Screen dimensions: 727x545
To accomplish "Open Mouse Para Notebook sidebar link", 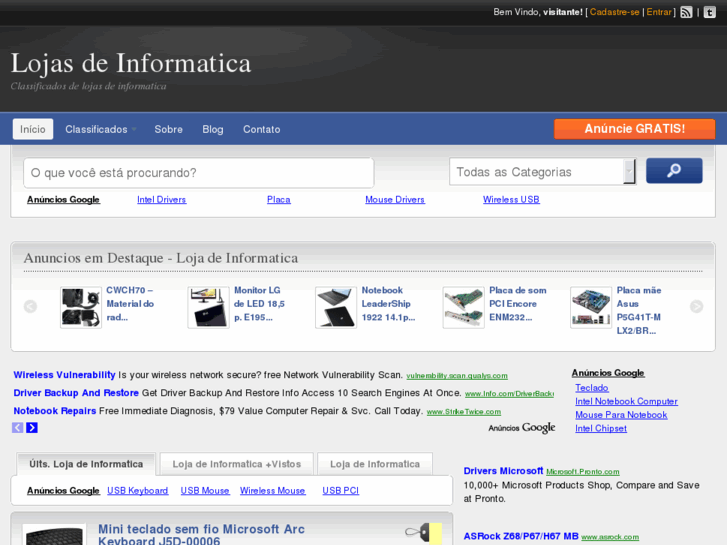I will pyautogui.click(x=621, y=415).
